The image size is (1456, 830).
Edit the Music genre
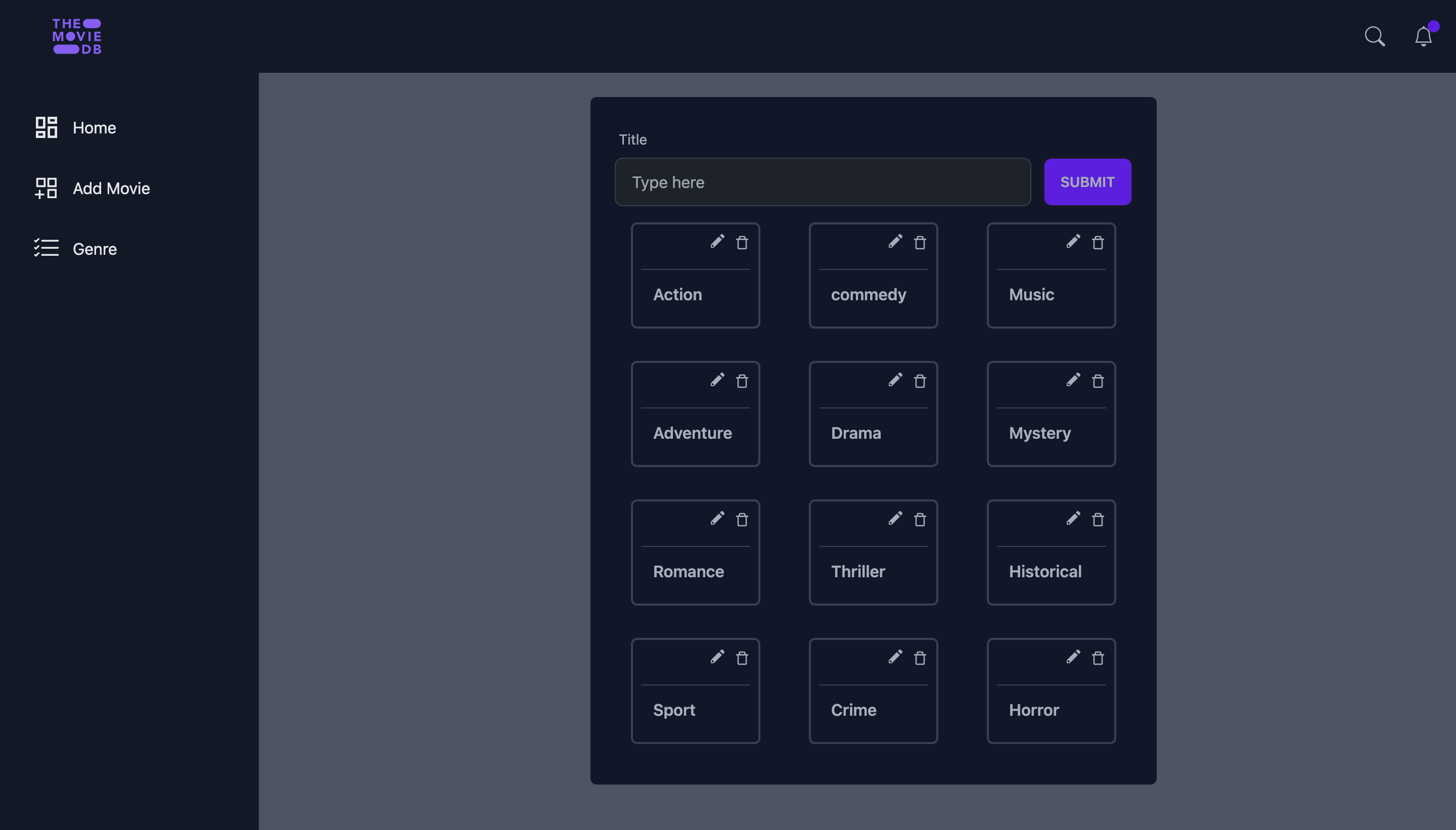point(1073,242)
